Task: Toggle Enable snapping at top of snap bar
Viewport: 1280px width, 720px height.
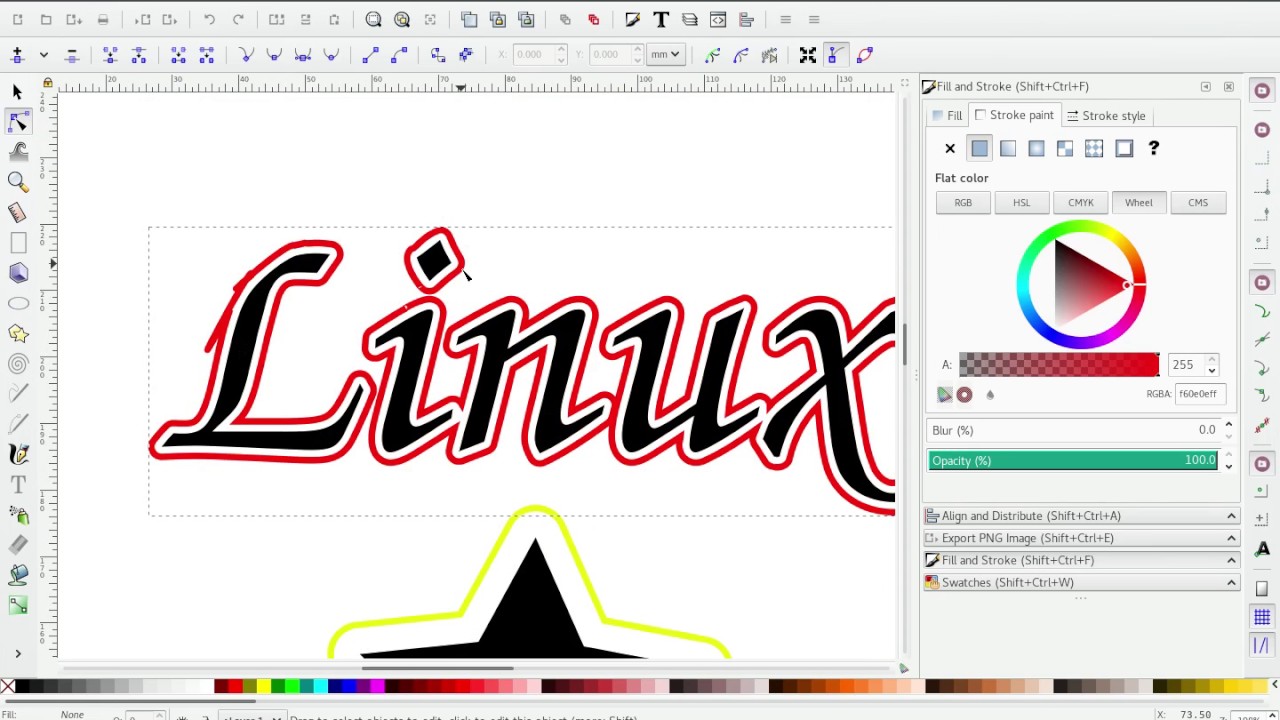Action: 1262,91
